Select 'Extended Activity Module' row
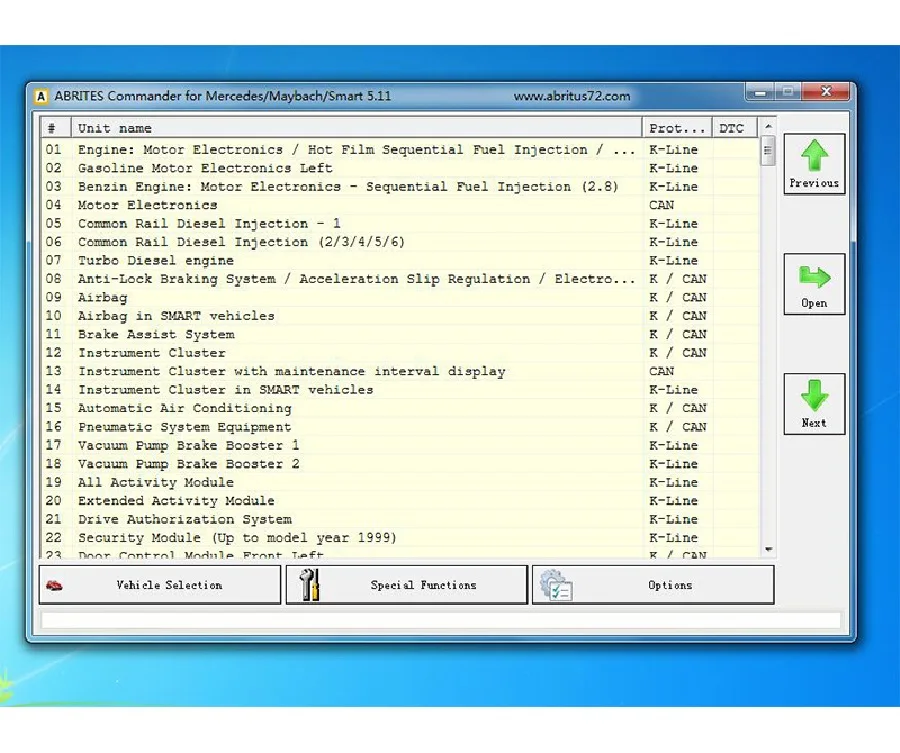 400,500
